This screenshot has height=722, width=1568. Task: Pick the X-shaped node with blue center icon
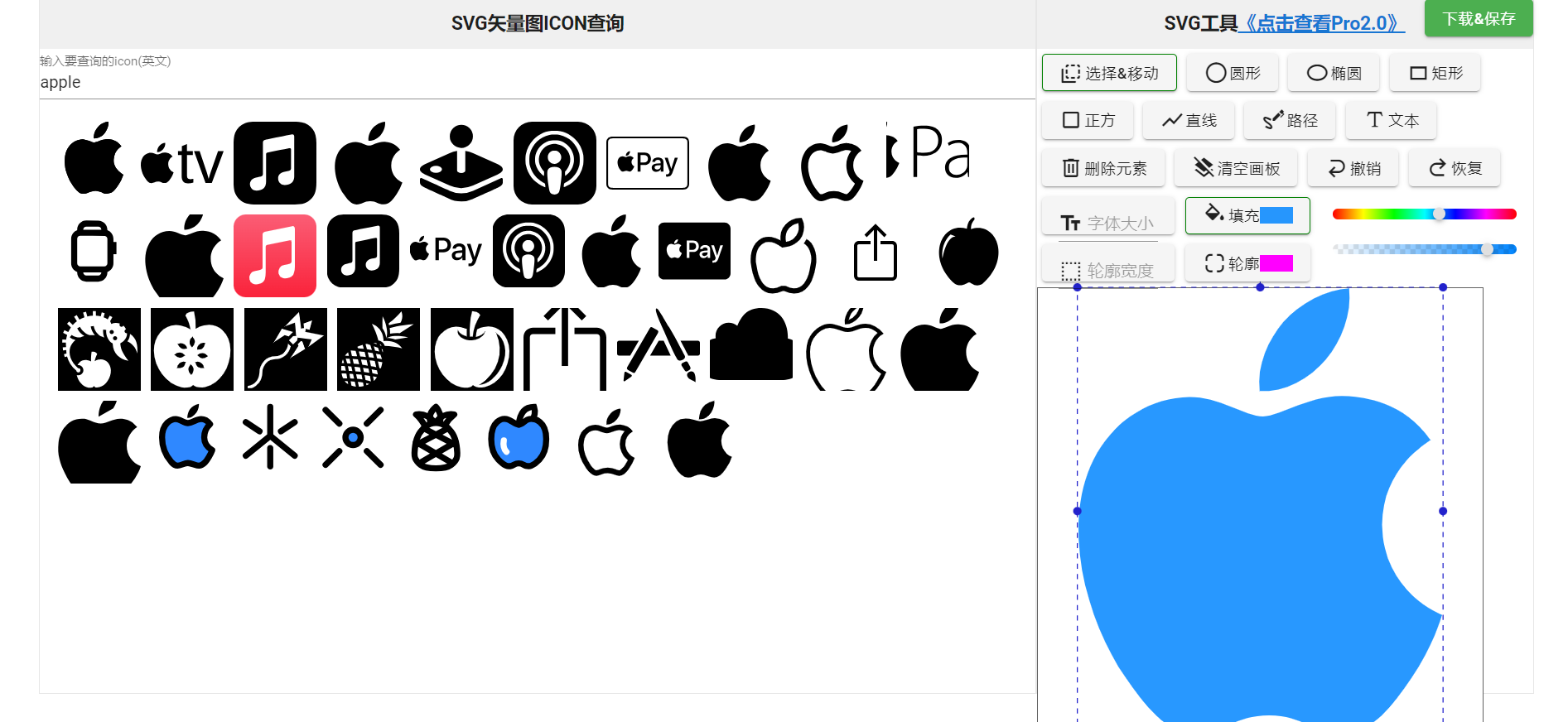(x=353, y=437)
